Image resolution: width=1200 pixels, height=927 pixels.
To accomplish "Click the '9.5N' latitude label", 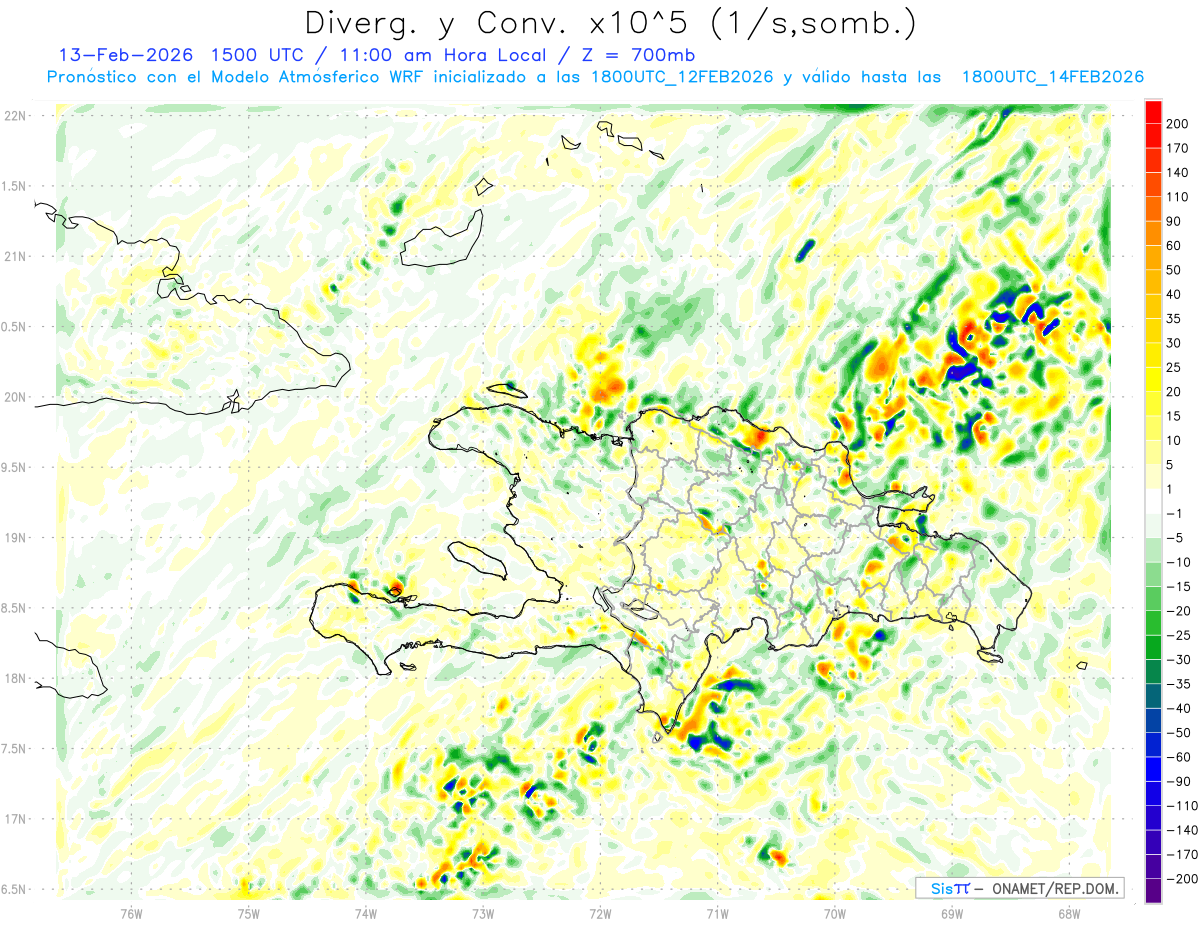I will (15, 468).
